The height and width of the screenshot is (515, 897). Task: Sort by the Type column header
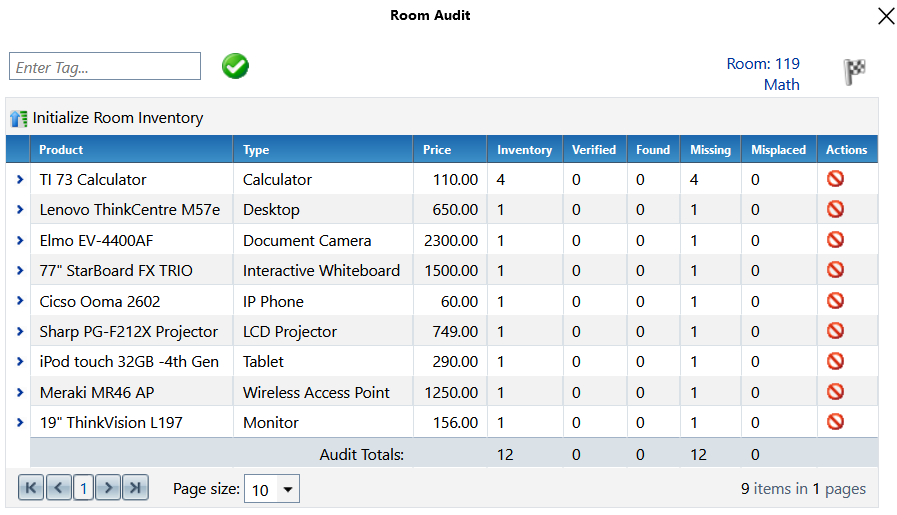[256, 150]
